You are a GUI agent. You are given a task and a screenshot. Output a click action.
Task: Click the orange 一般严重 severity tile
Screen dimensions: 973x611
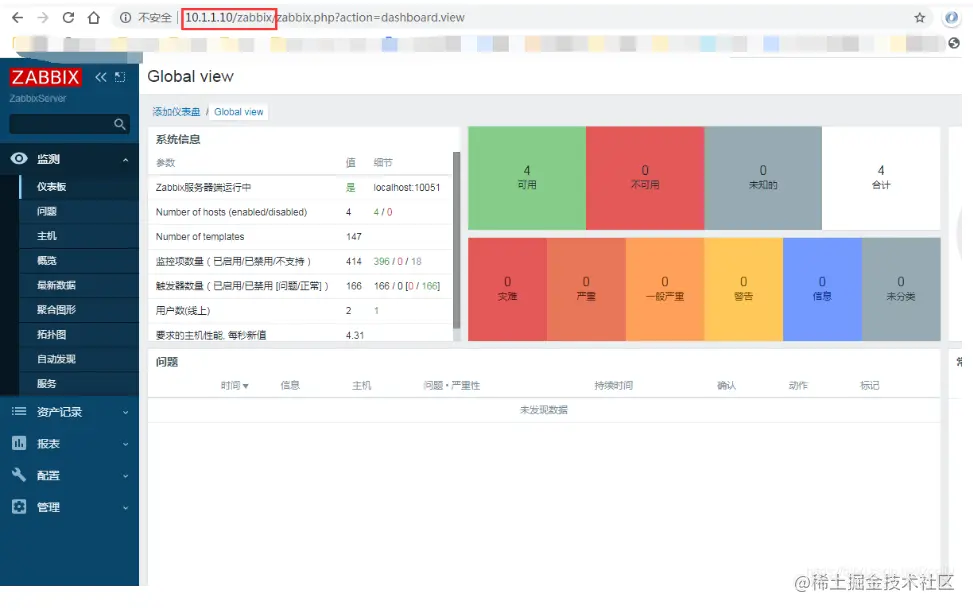click(665, 289)
